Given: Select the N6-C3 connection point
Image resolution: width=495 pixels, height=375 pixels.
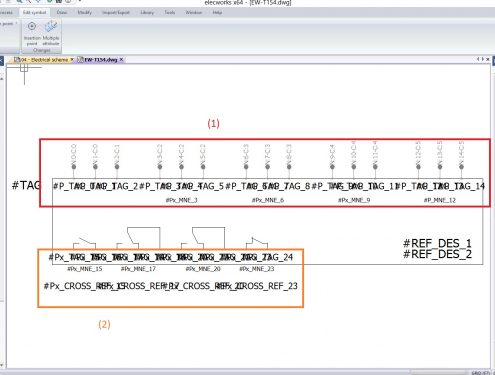Looking at the screenshot, I should click(246, 167).
